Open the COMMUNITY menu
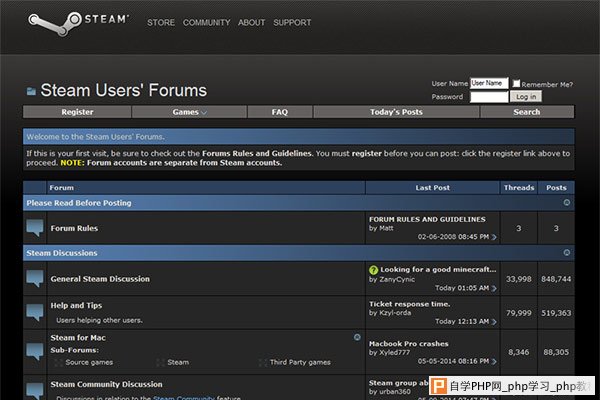Image resolution: width=600 pixels, height=400 pixels. pyautogui.click(x=207, y=23)
